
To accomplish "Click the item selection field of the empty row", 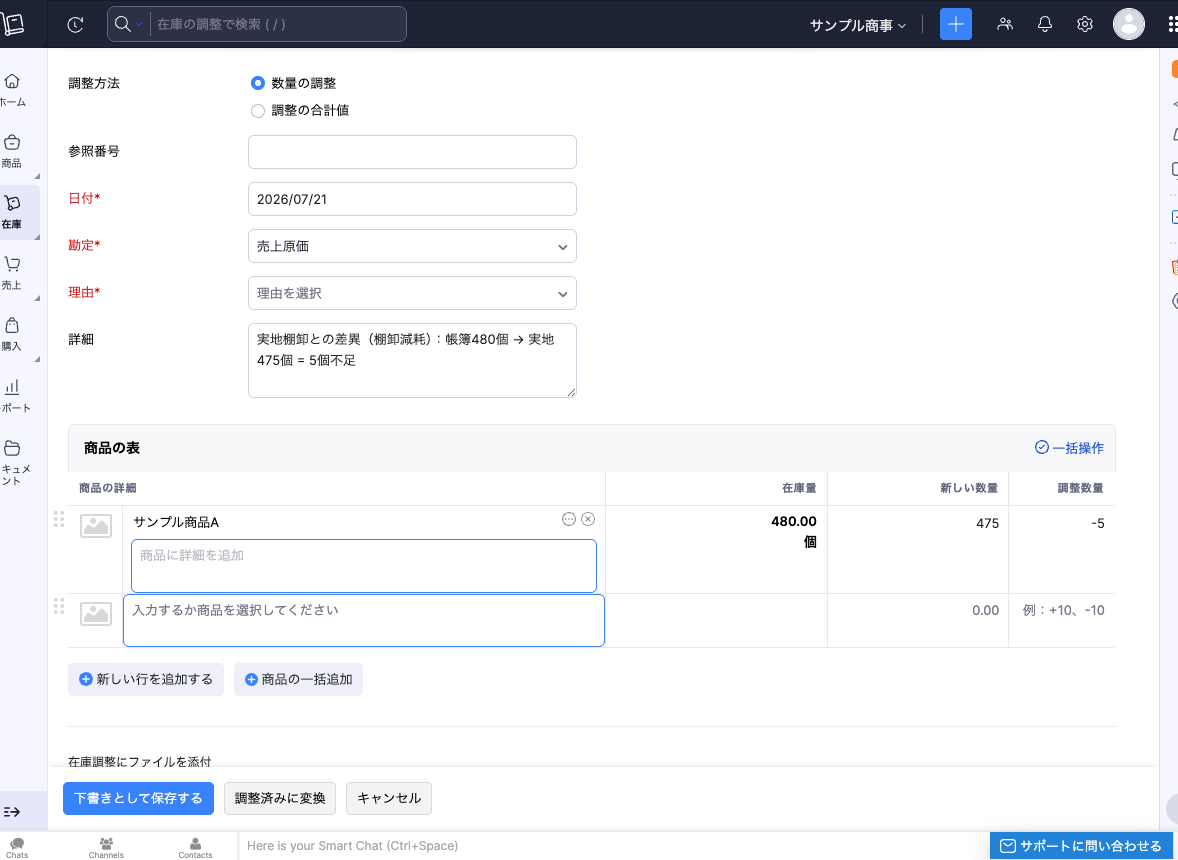I will click(364, 620).
